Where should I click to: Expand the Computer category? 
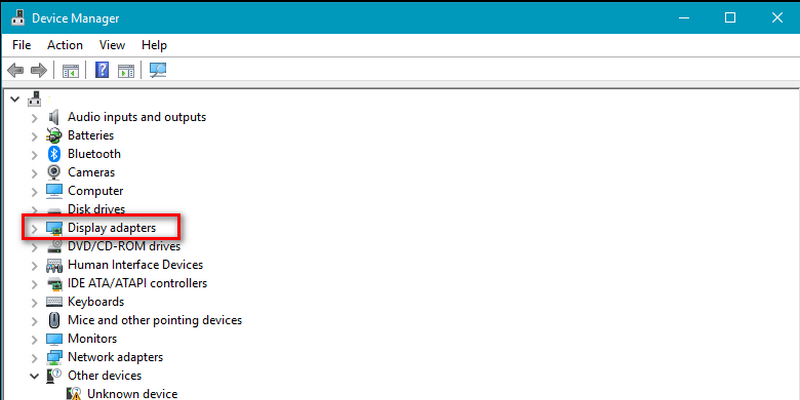[x=34, y=192]
